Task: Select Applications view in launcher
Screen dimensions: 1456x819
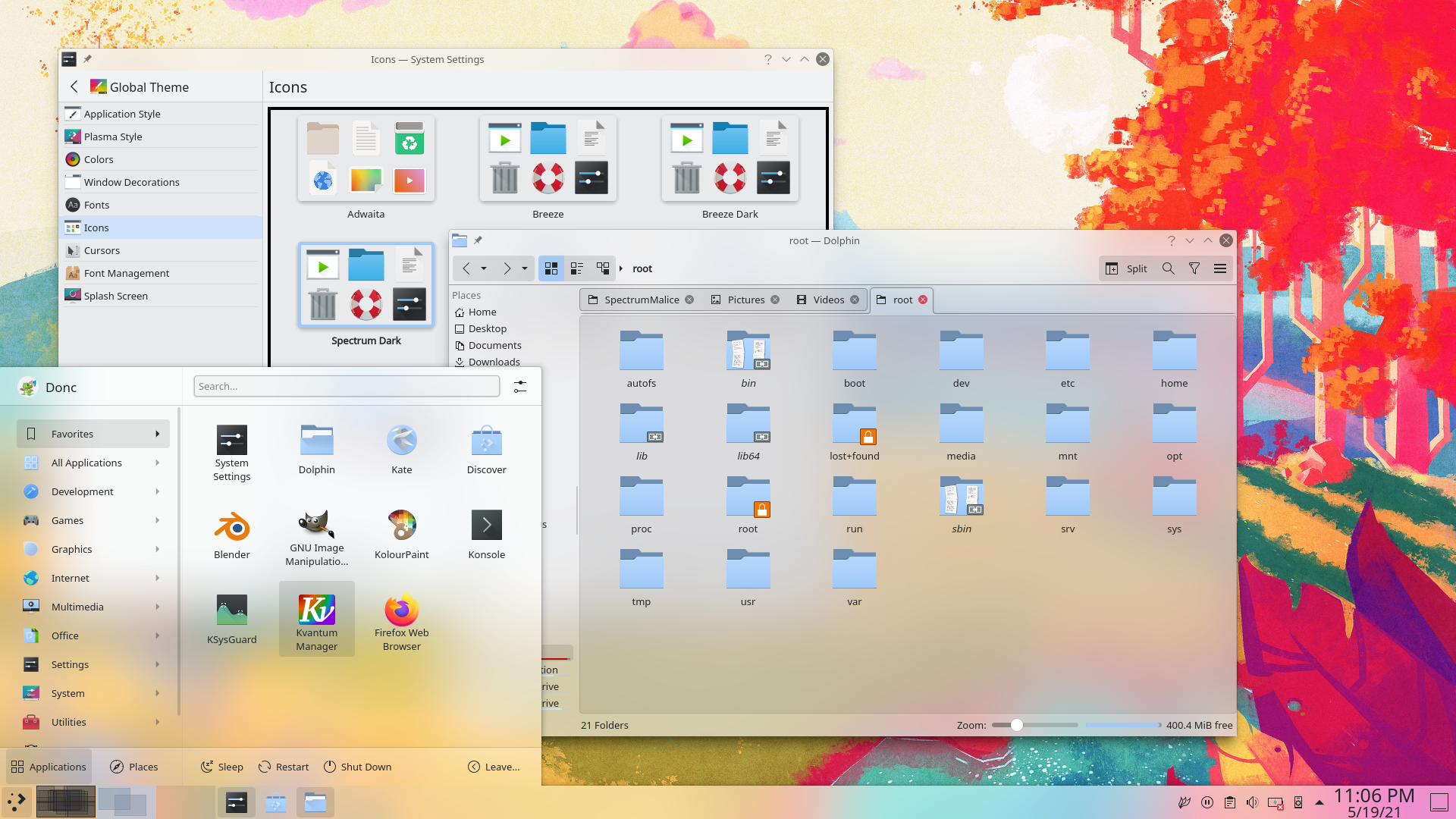Action: pos(49,767)
